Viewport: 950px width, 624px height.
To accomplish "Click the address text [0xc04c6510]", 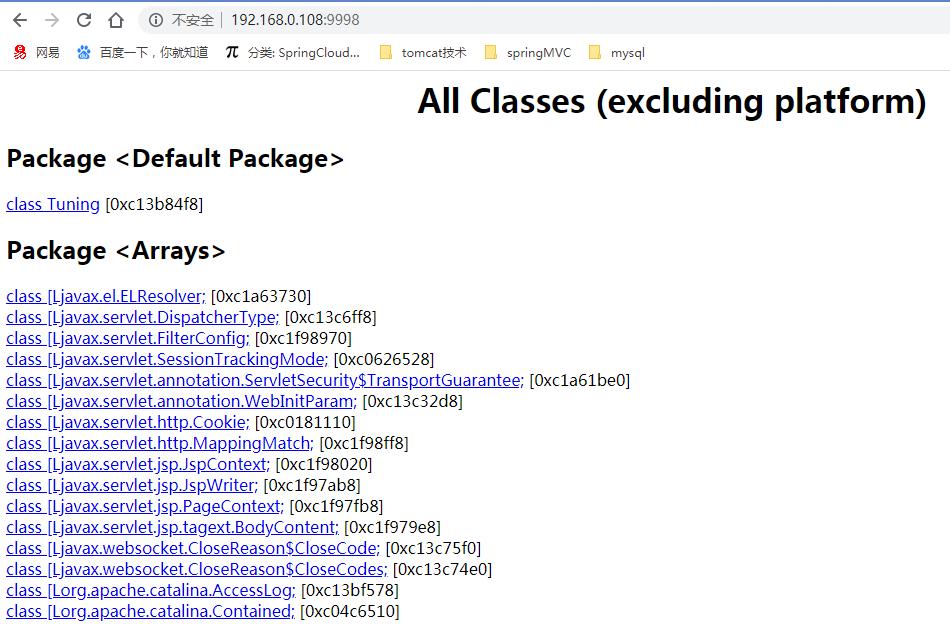I will tap(350, 612).
